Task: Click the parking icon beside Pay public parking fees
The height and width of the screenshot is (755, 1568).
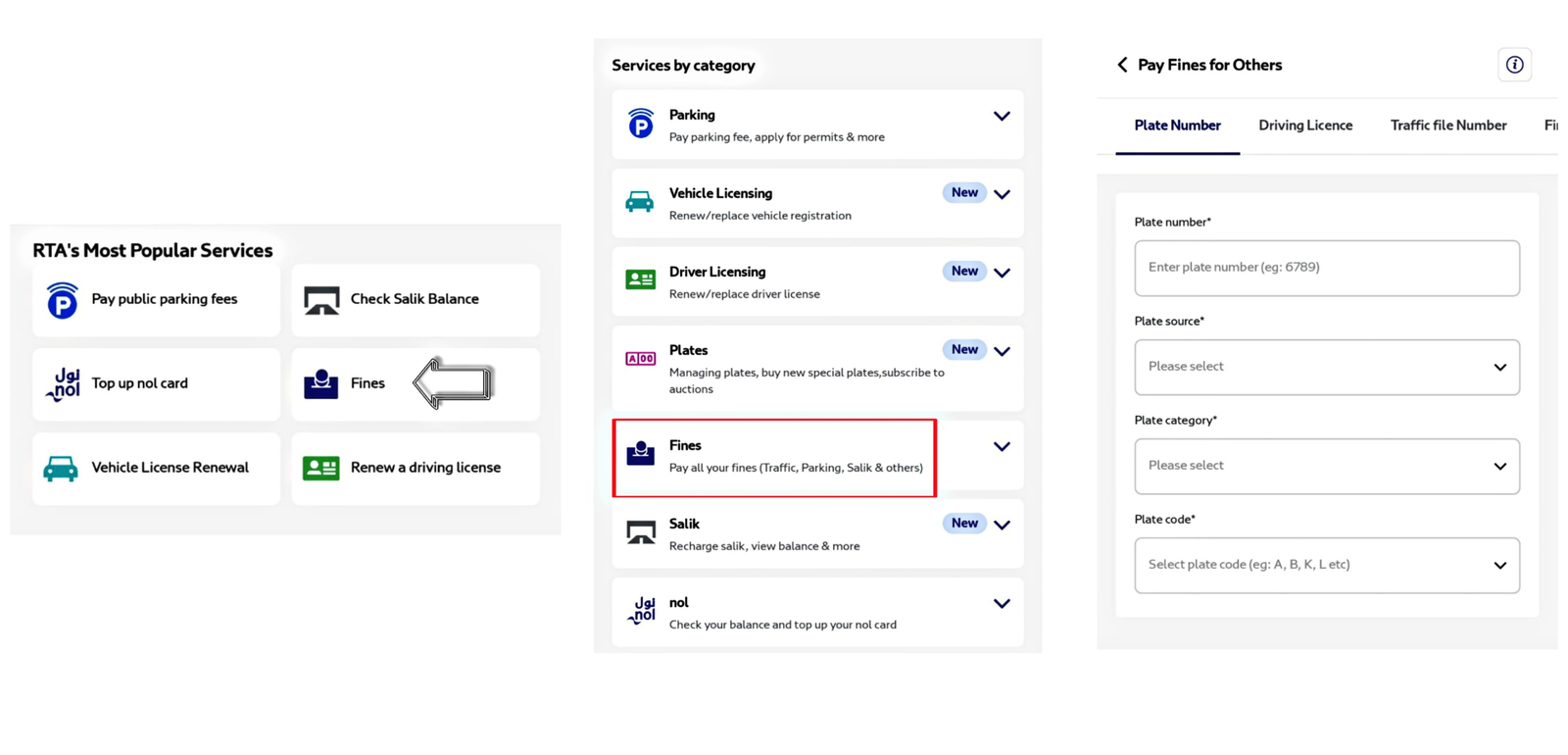Action: click(62, 300)
